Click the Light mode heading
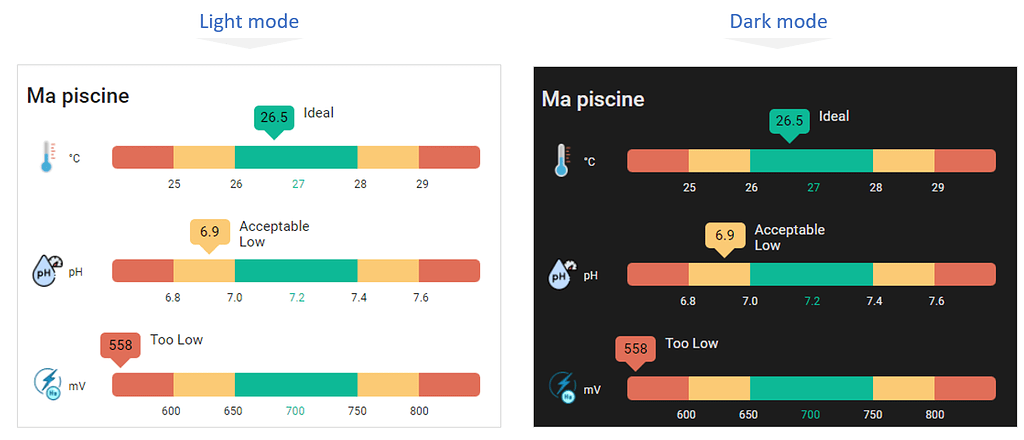Viewport: 1024px width, 440px height. pyautogui.click(x=249, y=21)
